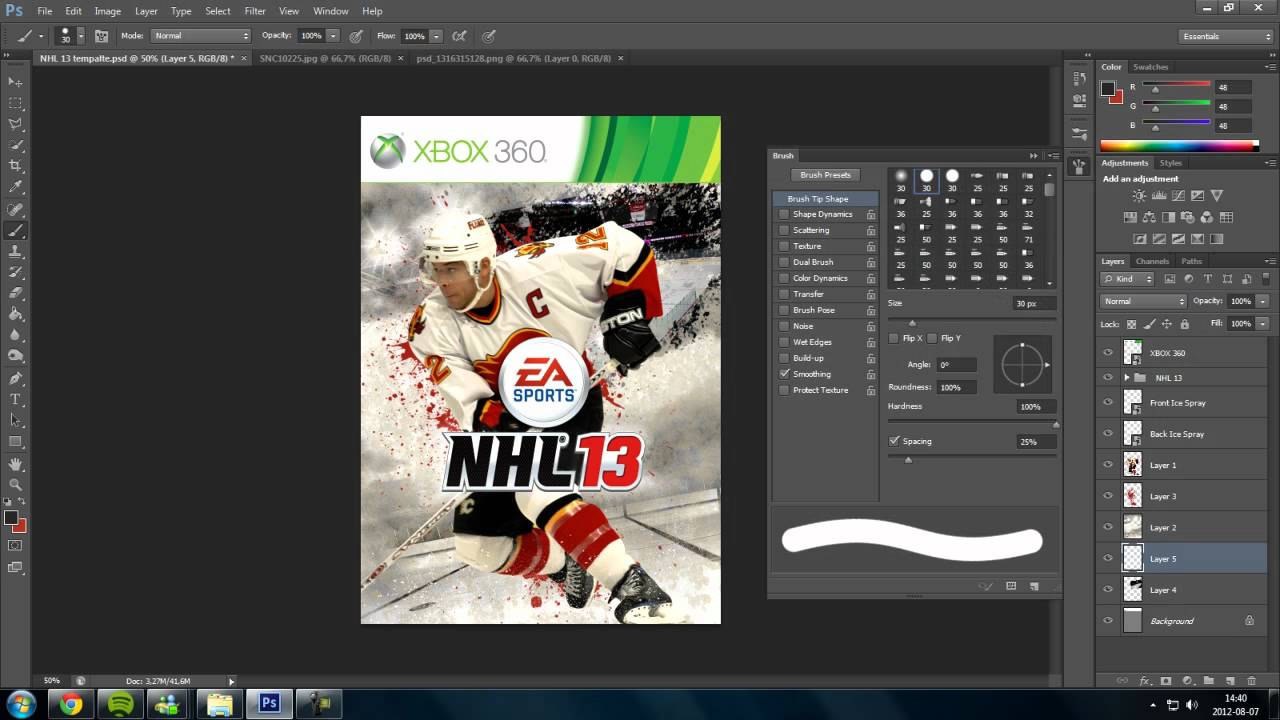
Task: Open the layer blend mode dropdown
Action: 1143,301
